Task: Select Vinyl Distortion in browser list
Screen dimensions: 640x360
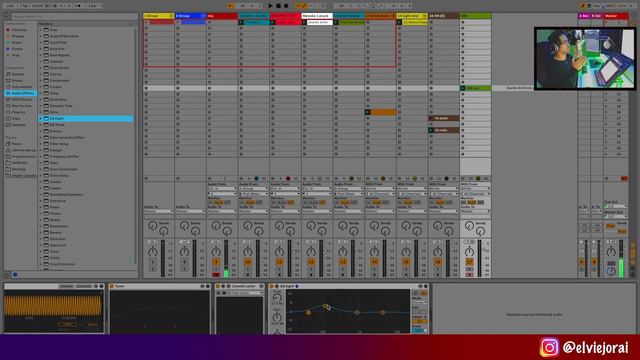Action: [x=62, y=264]
